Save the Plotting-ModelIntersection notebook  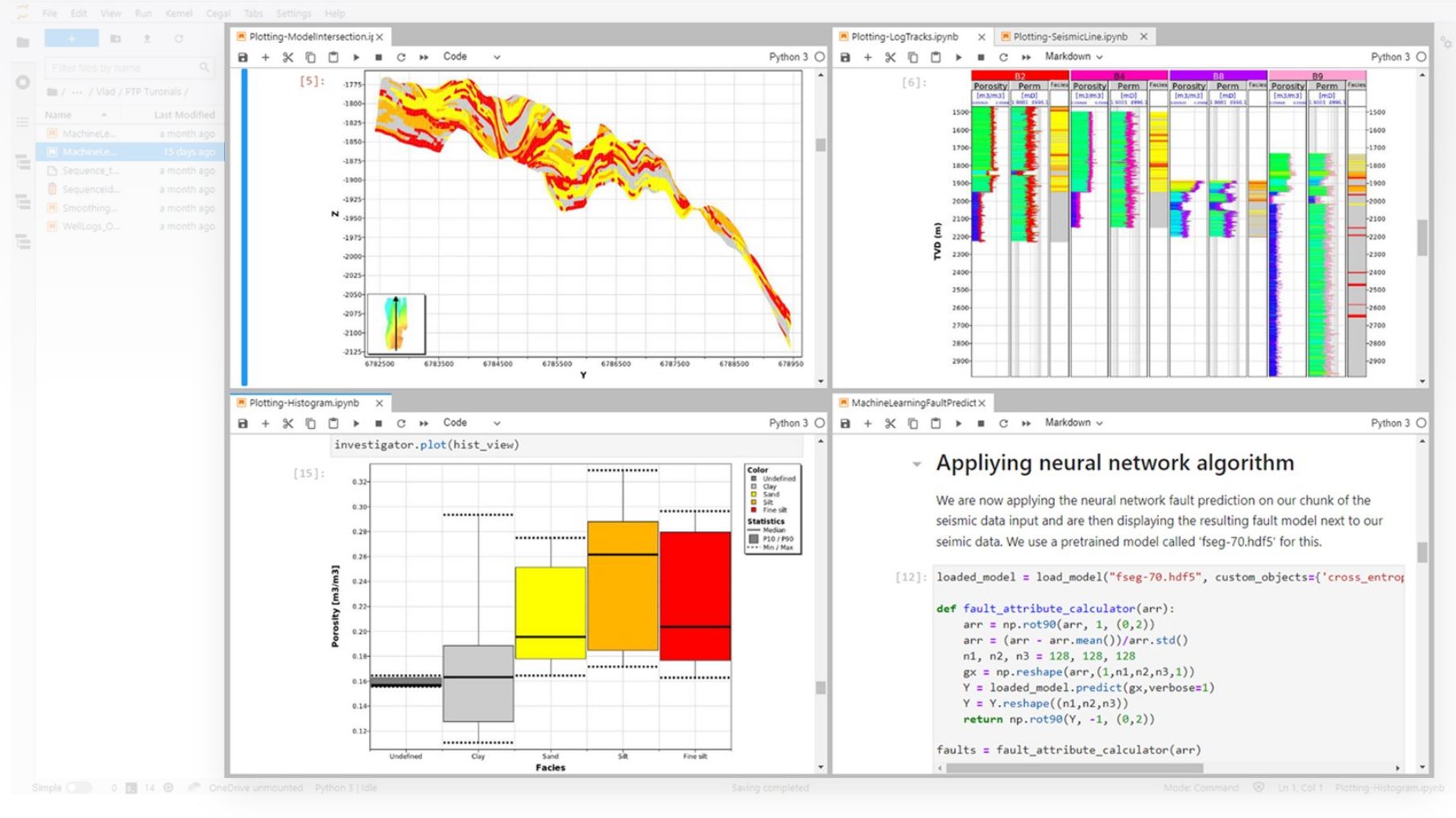243,57
